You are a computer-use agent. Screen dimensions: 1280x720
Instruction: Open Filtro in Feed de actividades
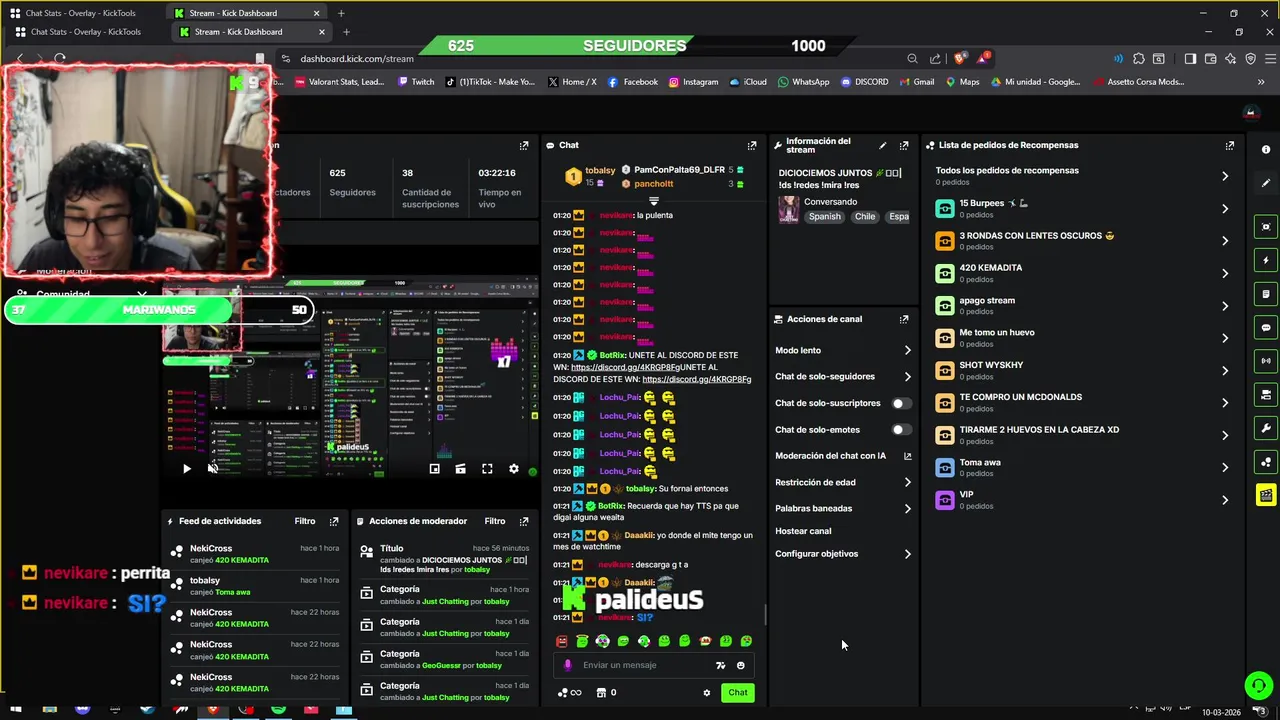(305, 521)
